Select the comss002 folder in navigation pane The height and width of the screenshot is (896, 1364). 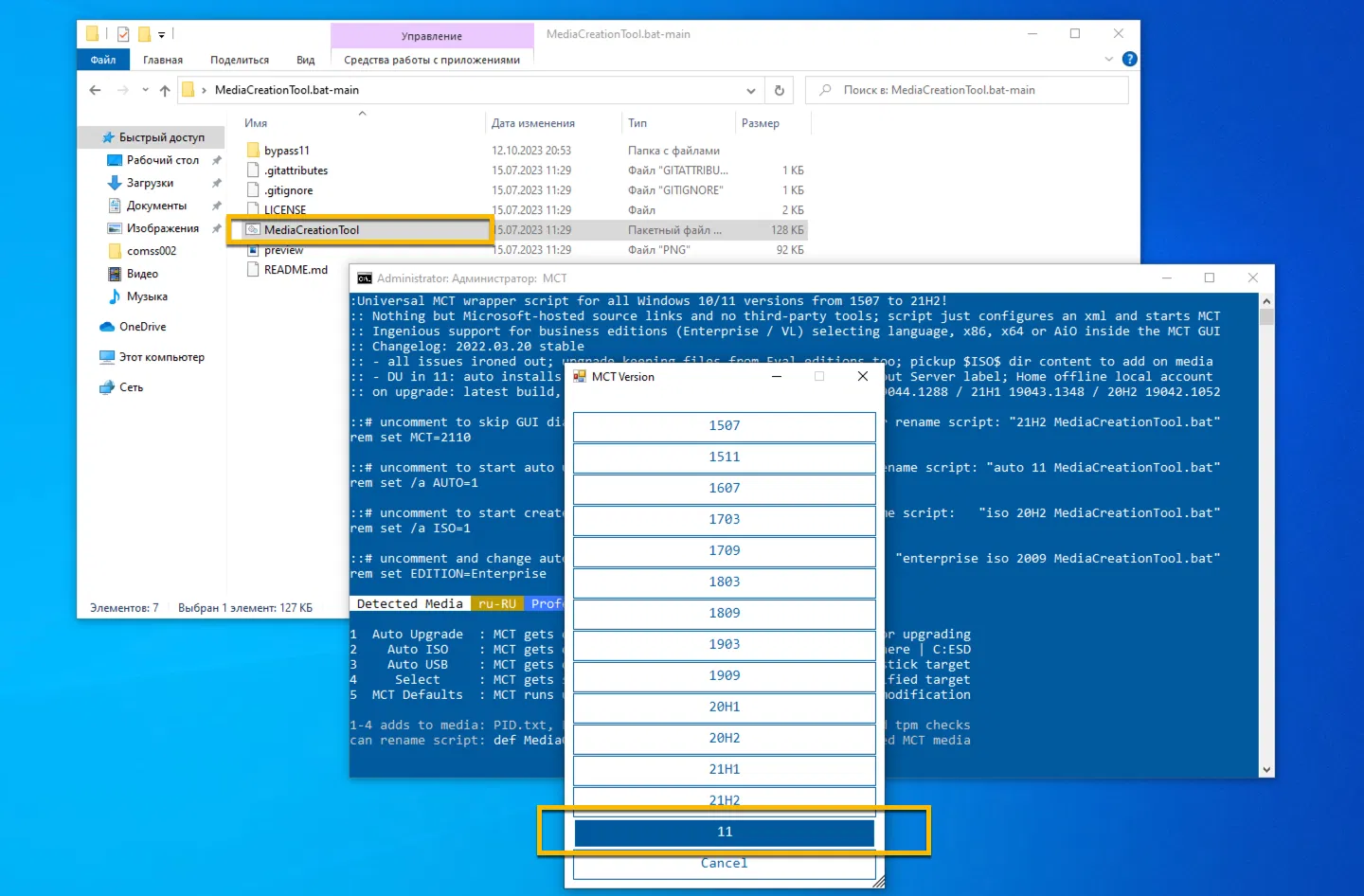coord(152,251)
